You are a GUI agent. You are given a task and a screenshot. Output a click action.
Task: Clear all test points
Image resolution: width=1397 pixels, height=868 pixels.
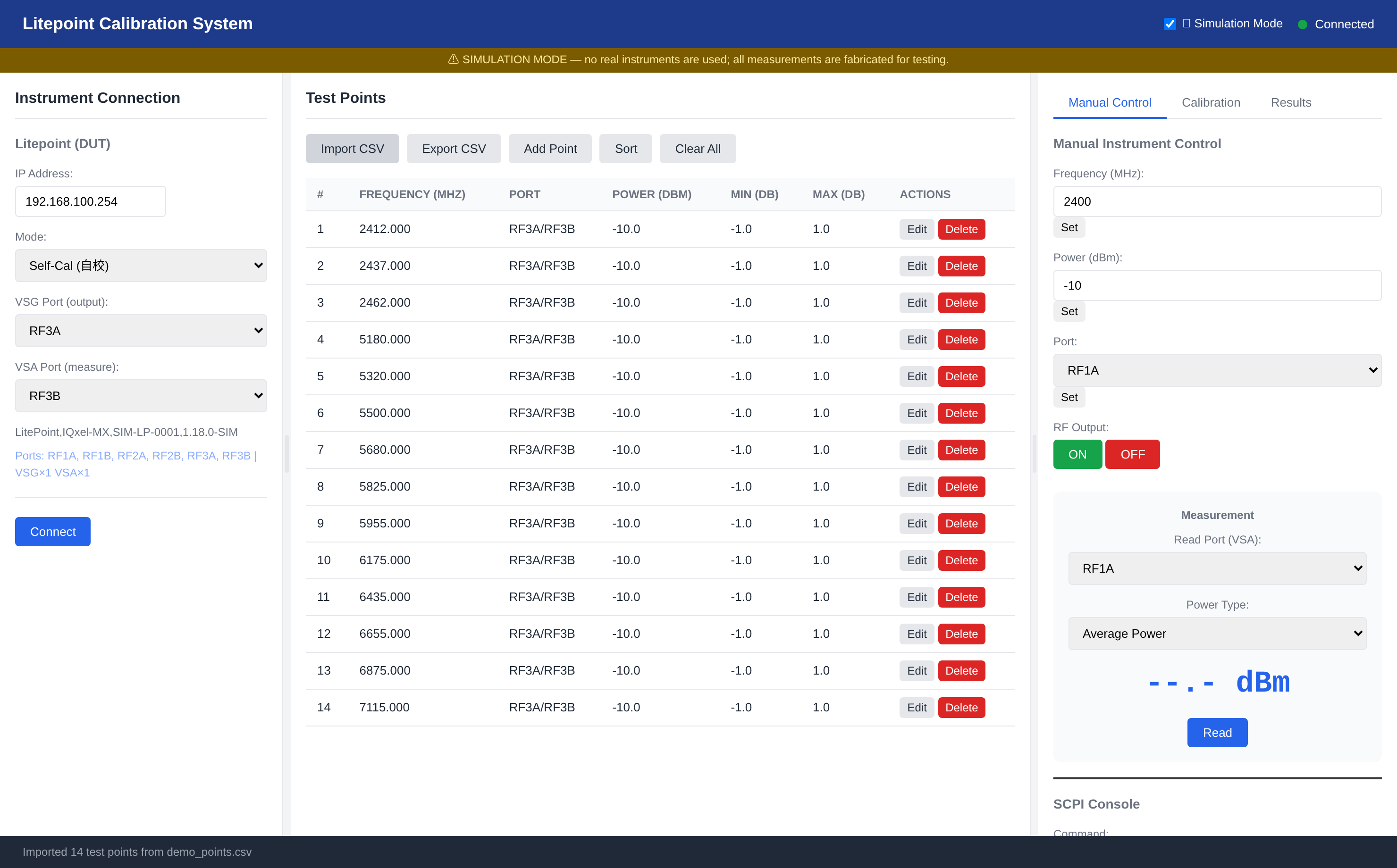698,149
